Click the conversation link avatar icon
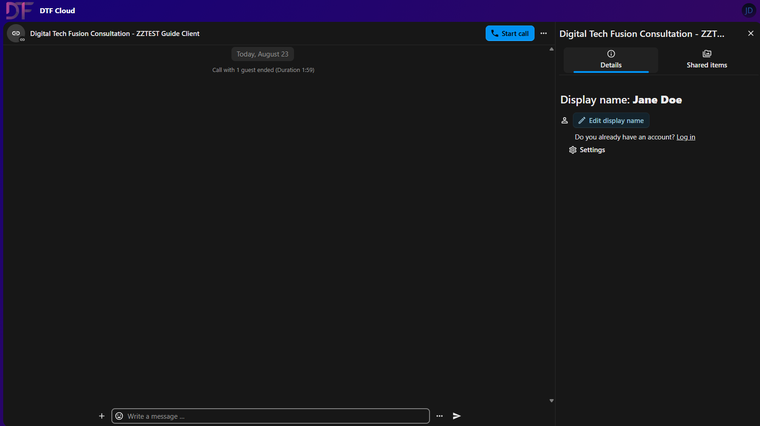Viewport: 760px width, 426px height. (x=16, y=33)
